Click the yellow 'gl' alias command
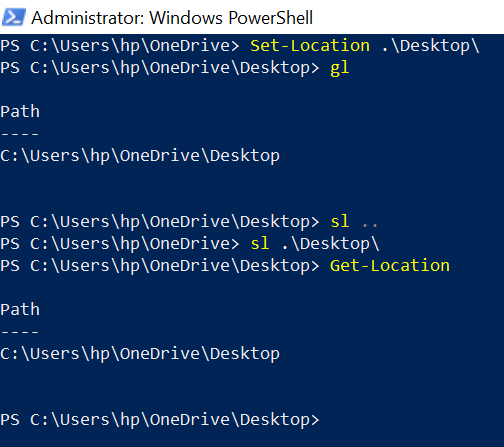This screenshot has width=504, height=447. pyautogui.click(x=339, y=69)
